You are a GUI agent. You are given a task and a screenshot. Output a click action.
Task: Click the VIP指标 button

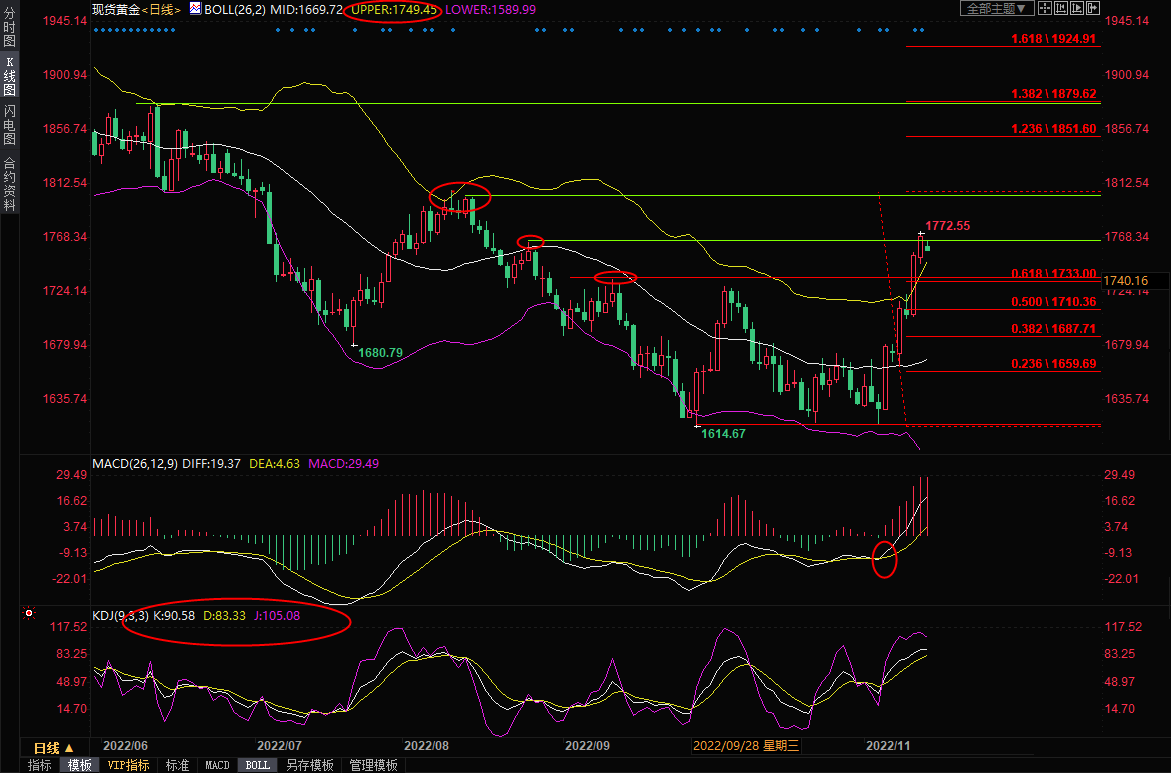click(x=128, y=765)
